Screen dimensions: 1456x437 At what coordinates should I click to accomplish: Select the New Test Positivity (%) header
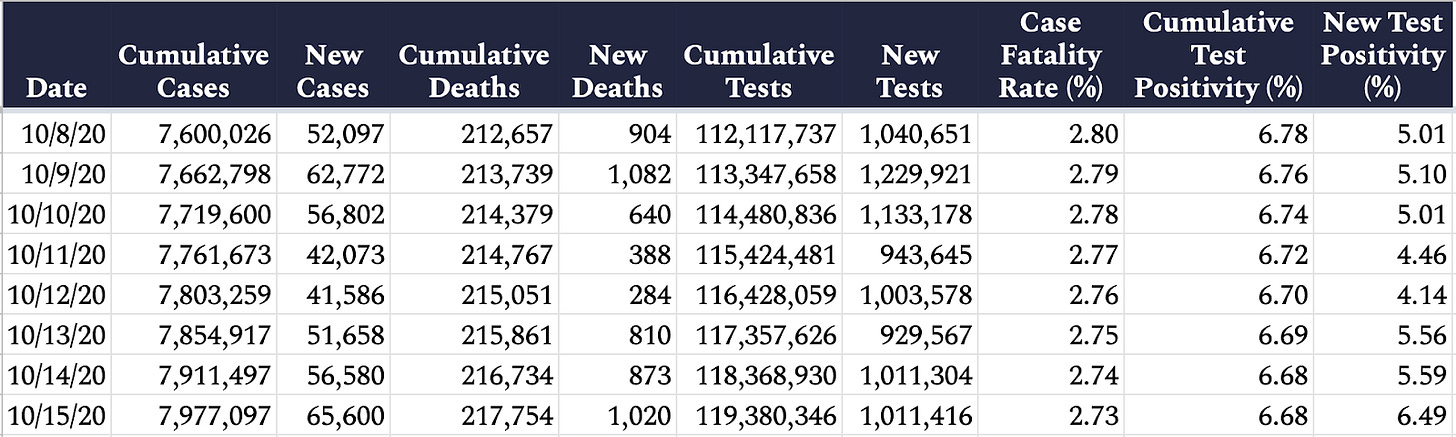1382,55
